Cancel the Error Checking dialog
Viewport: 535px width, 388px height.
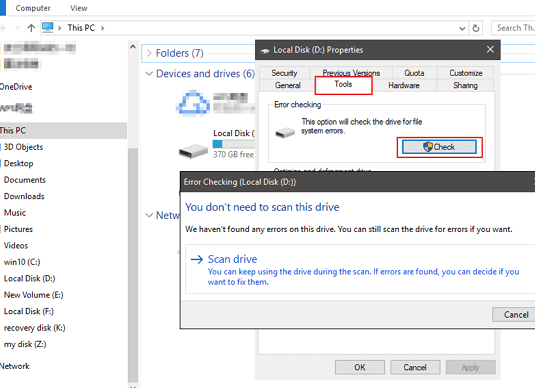point(514,314)
